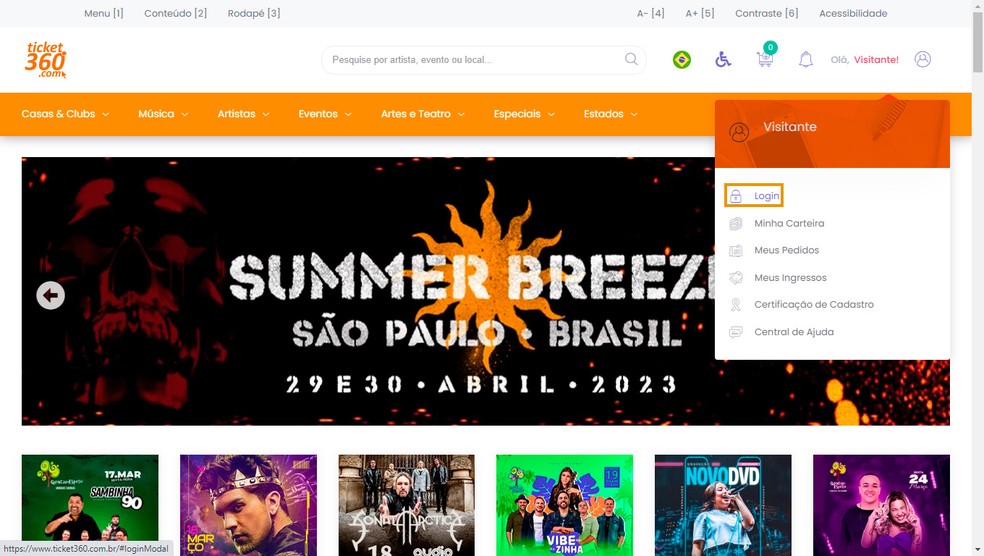Image resolution: width=984 pixels, height=556 pixels.
Task: Select Login in the visitor menu
Action: (x=754, y=195)
